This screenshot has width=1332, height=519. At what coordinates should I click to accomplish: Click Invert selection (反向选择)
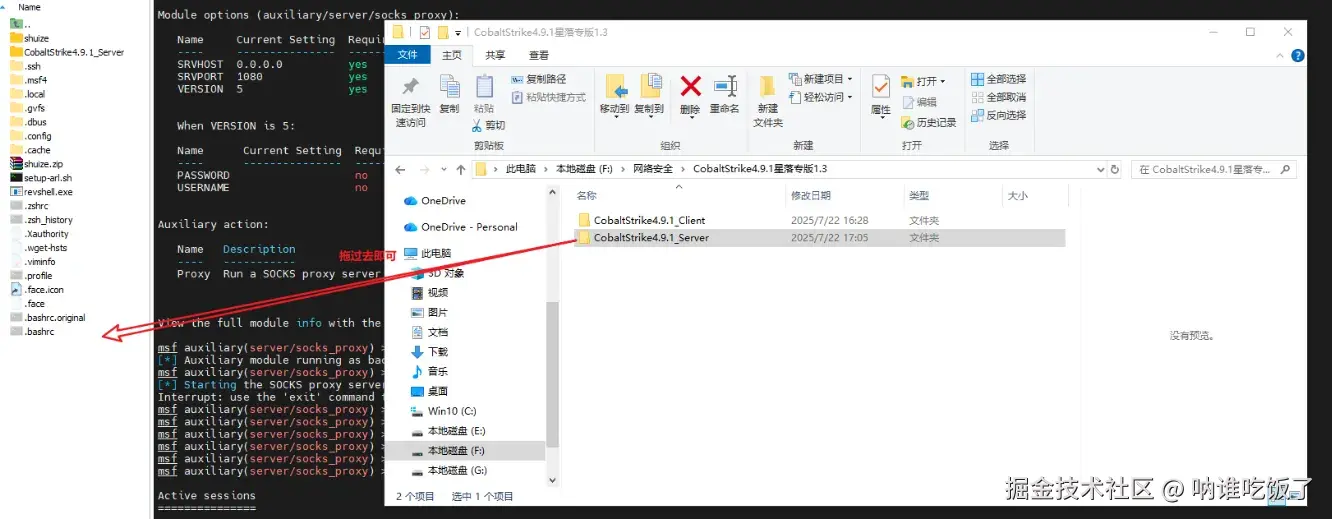click(x=998, y=115)
